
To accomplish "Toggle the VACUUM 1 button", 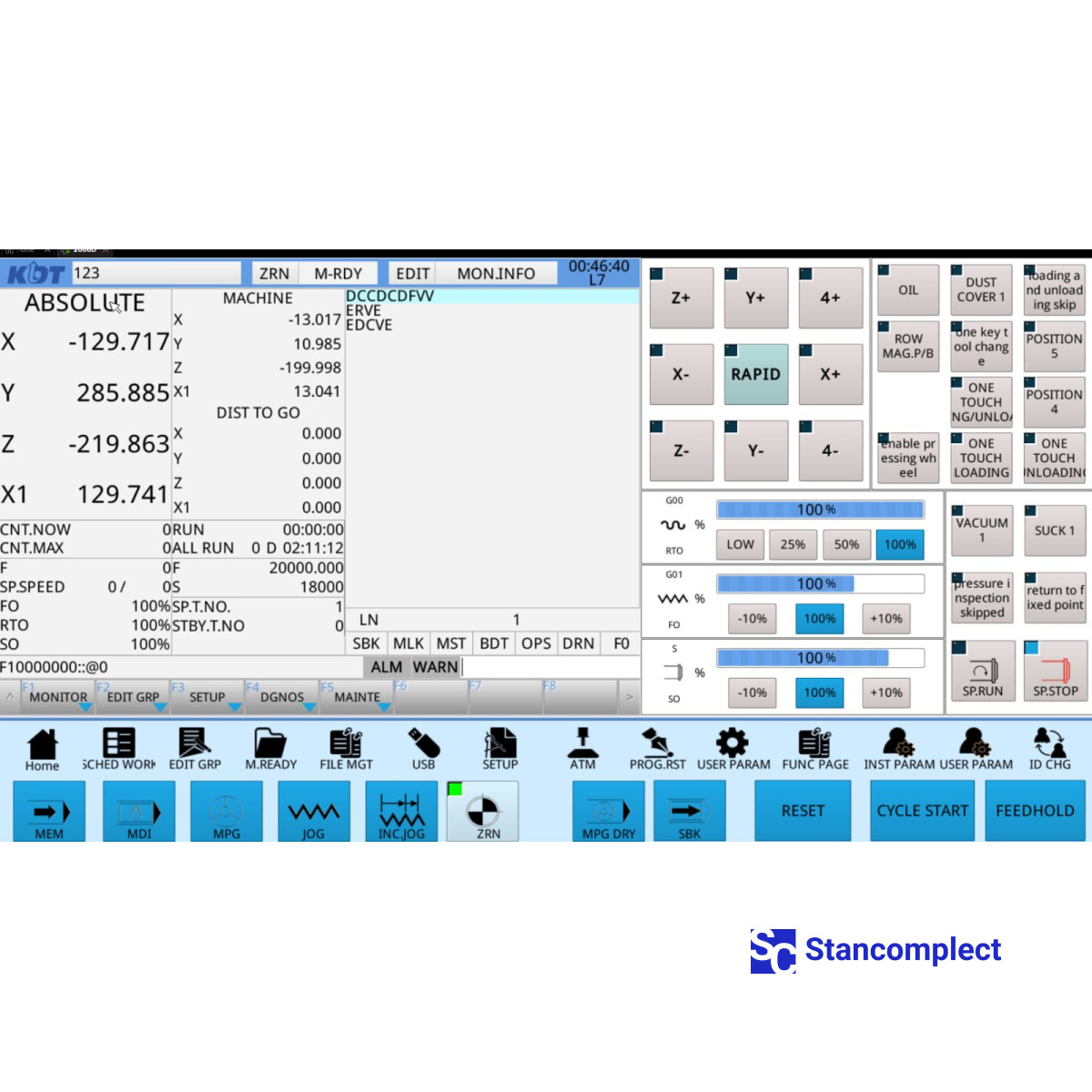I will click(x=981, y=531).
